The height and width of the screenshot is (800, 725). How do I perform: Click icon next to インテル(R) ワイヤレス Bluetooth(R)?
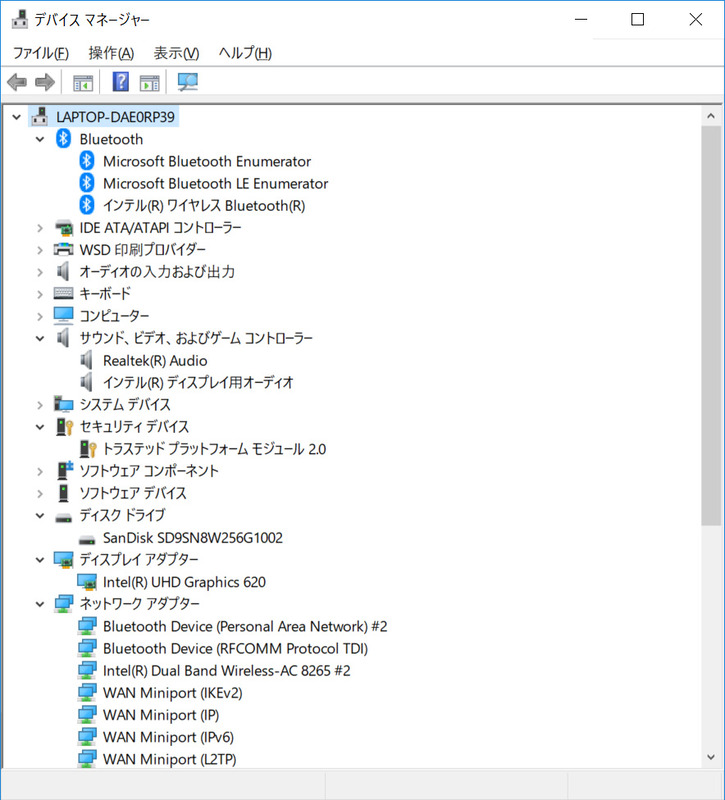[x=87, y=206]
